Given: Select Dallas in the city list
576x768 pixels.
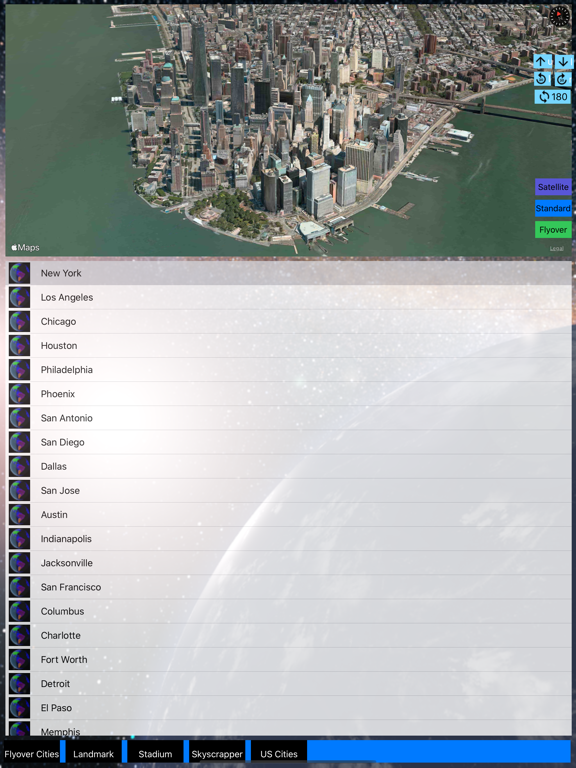Looking at the screenshot, I should coord(289,466).
